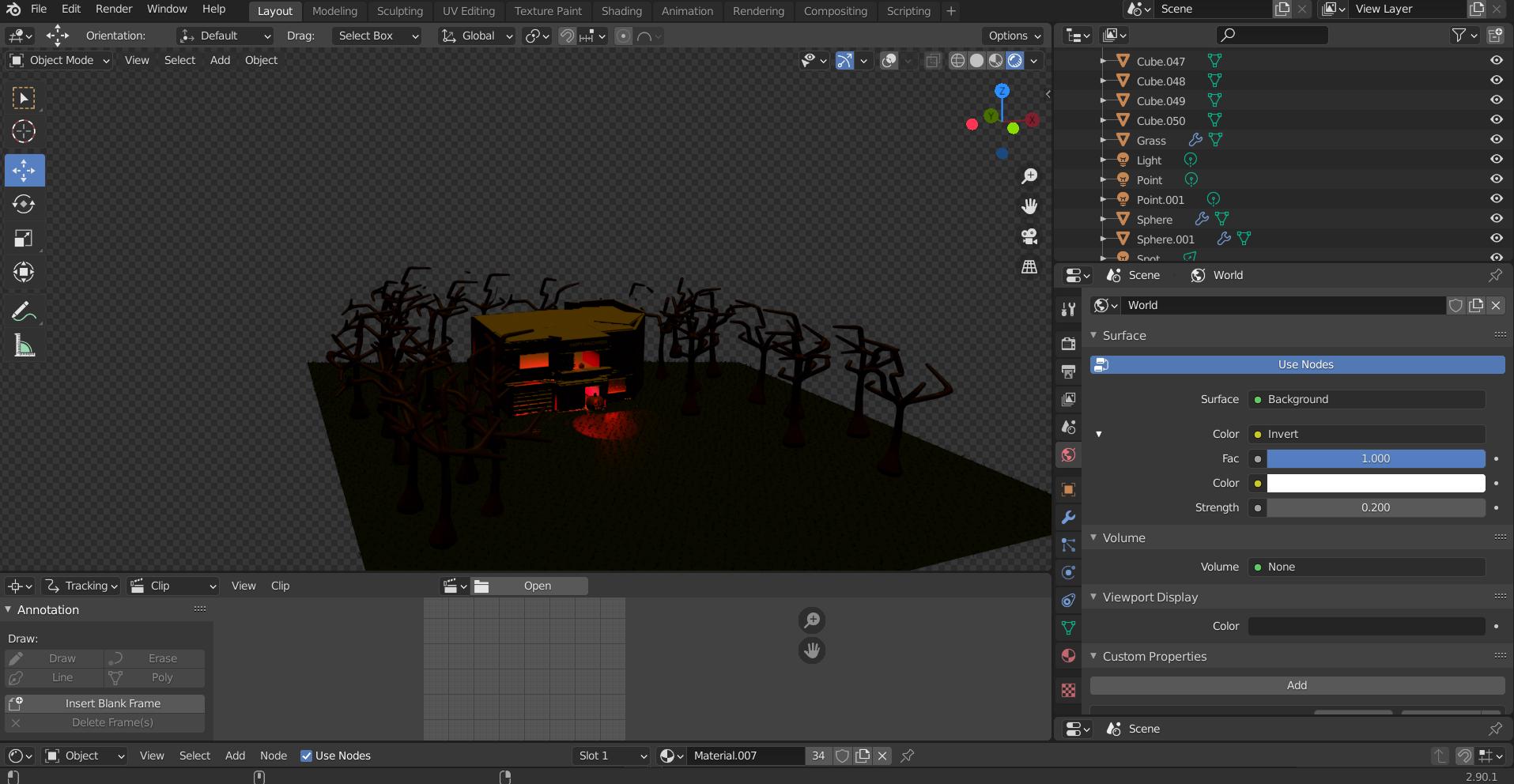Switch to wireframe viewport shading
The height and width of the screenshot is (784, 1514).
click(x=957, y=61)
